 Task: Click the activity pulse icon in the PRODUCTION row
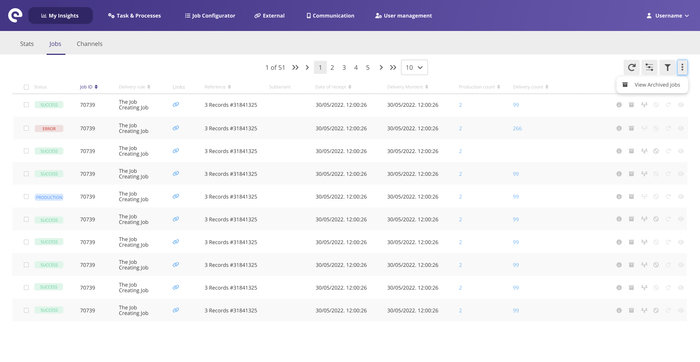click(644, 196)
